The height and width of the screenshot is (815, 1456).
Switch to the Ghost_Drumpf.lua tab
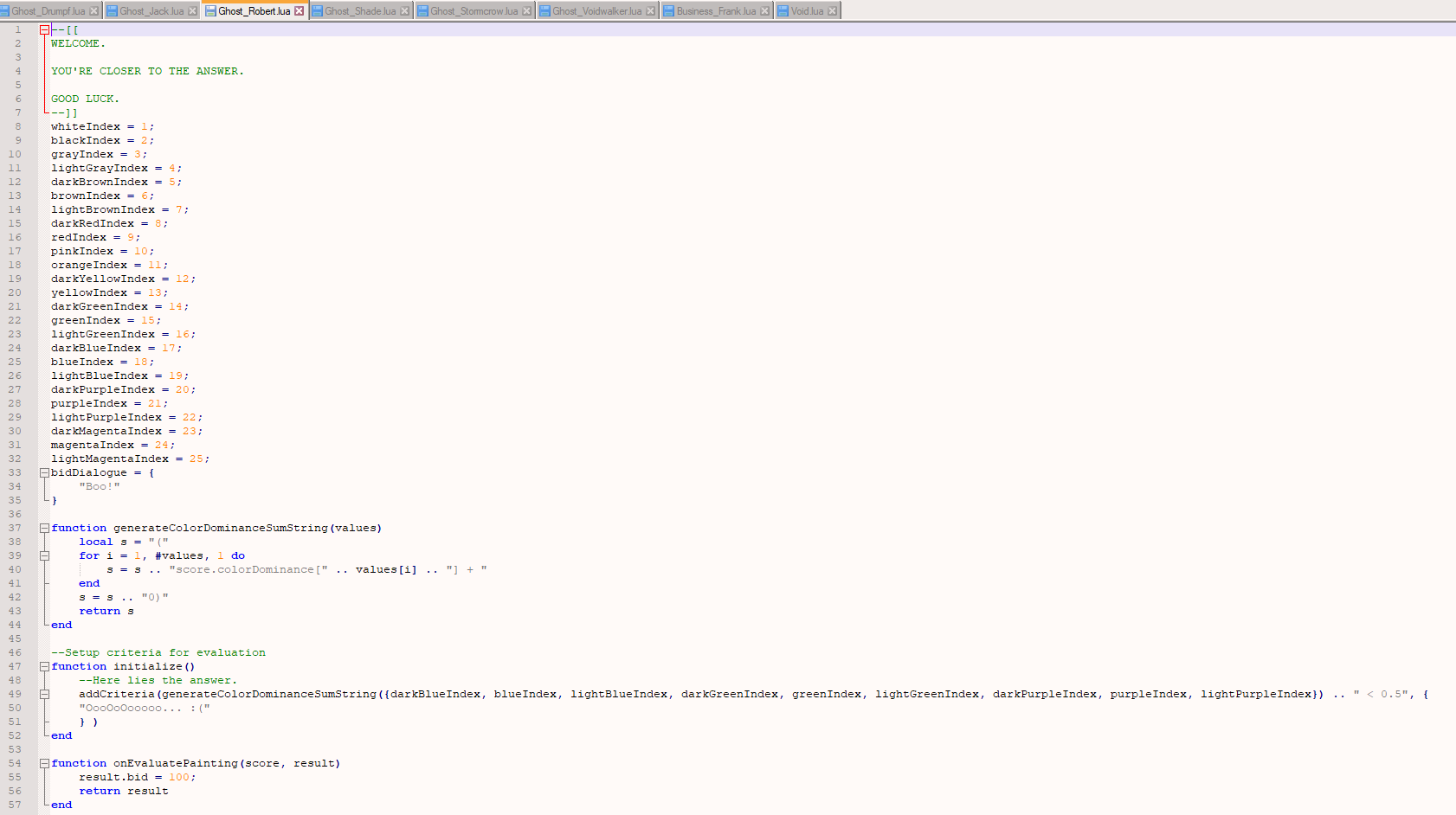click(x=48, y=11)
